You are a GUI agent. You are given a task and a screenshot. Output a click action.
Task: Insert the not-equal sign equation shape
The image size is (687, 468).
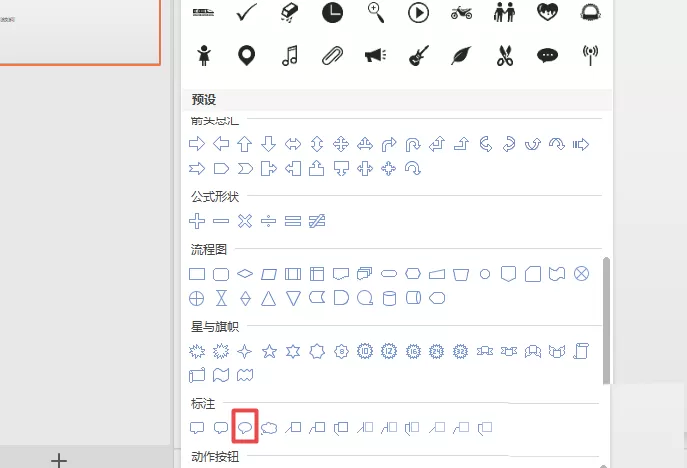(x=317, y=221)
